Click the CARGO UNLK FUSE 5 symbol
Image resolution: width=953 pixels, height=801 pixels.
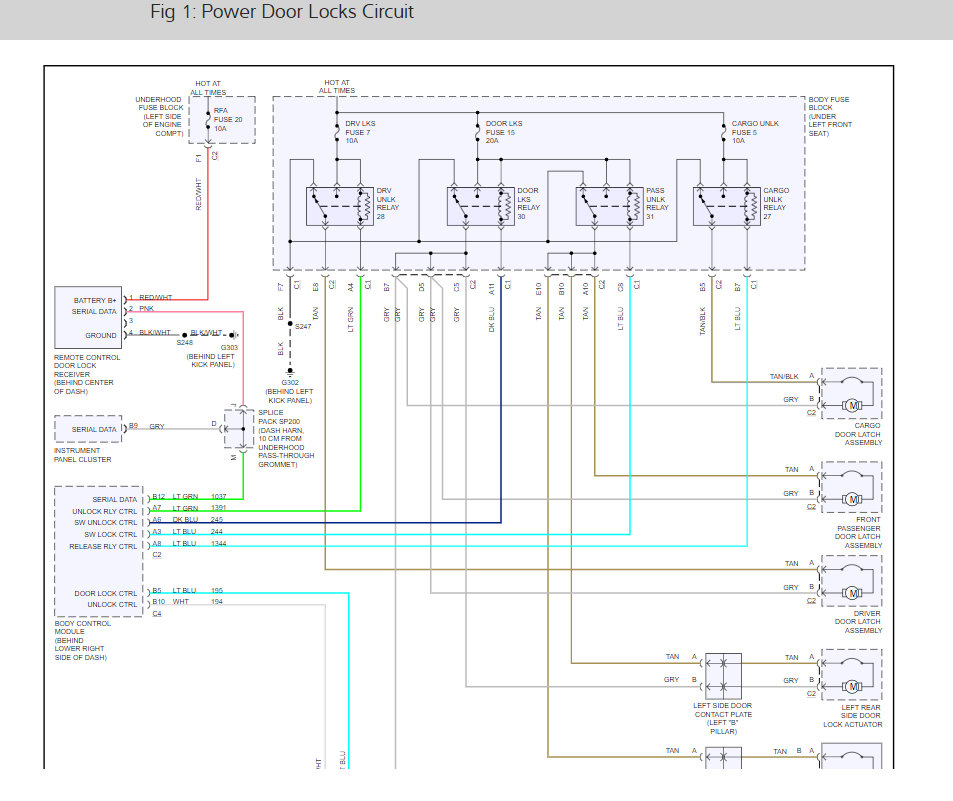tap(723, 132)
